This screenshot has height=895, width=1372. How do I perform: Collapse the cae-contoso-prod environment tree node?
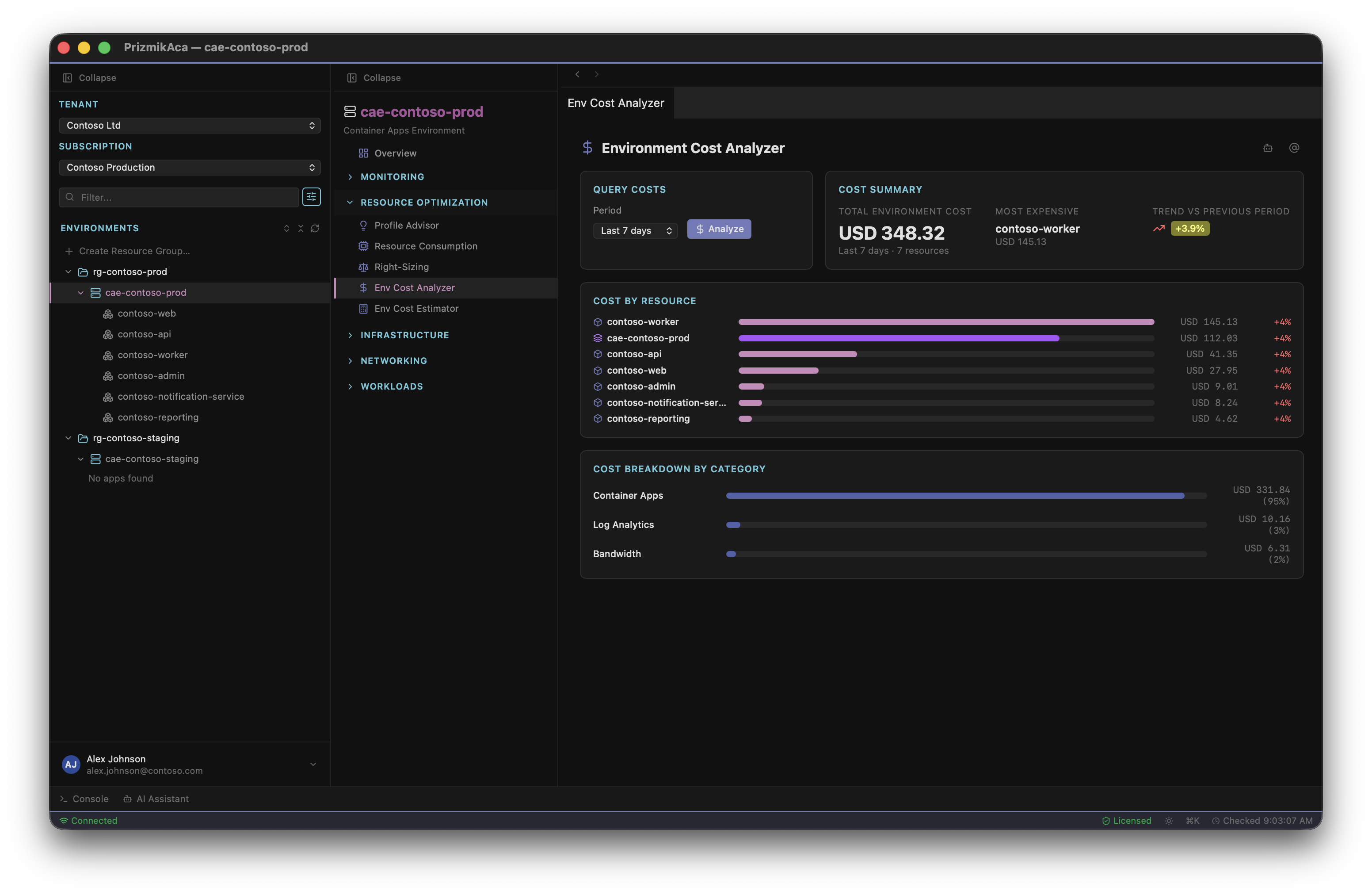click(81, 292)
